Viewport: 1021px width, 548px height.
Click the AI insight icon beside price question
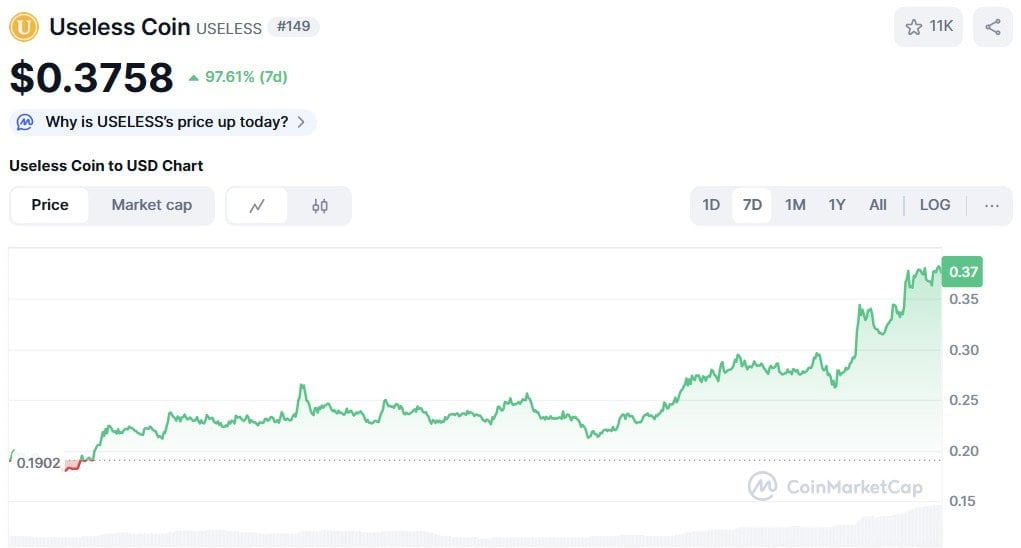pyautogui.click(x=24, y=122)
